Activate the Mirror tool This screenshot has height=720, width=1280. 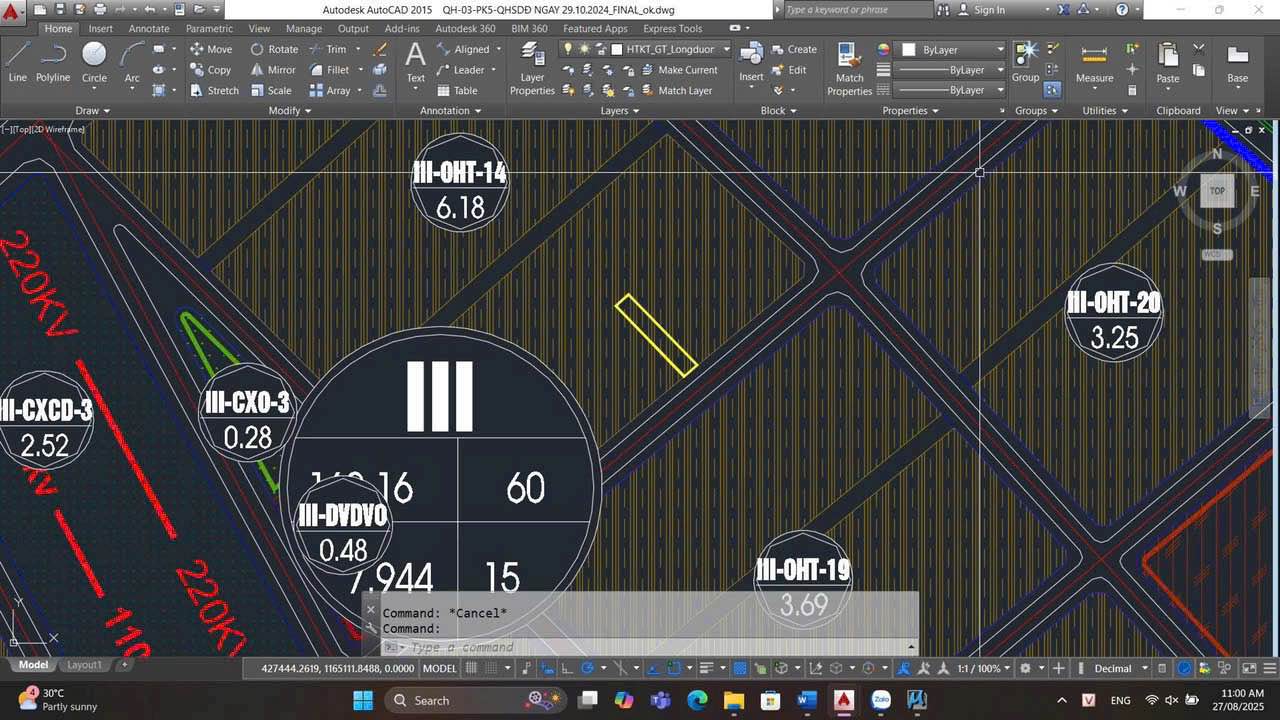pos(274,70)
